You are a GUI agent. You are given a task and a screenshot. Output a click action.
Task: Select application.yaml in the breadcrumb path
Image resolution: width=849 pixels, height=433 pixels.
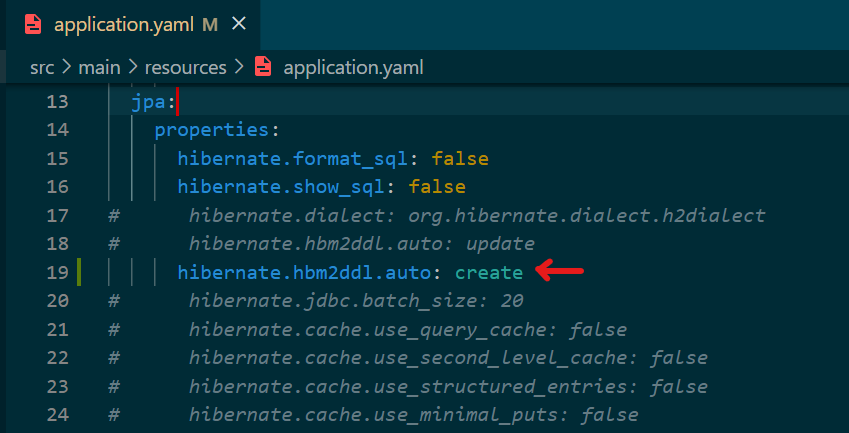353,67
